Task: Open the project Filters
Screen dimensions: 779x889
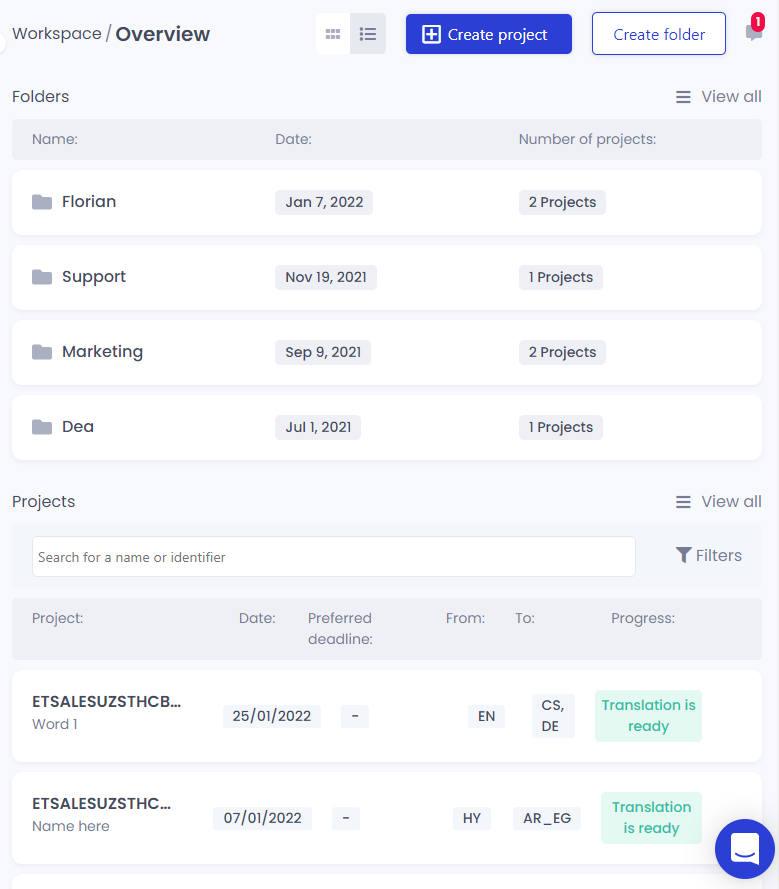Action: (x=709, y=556)
